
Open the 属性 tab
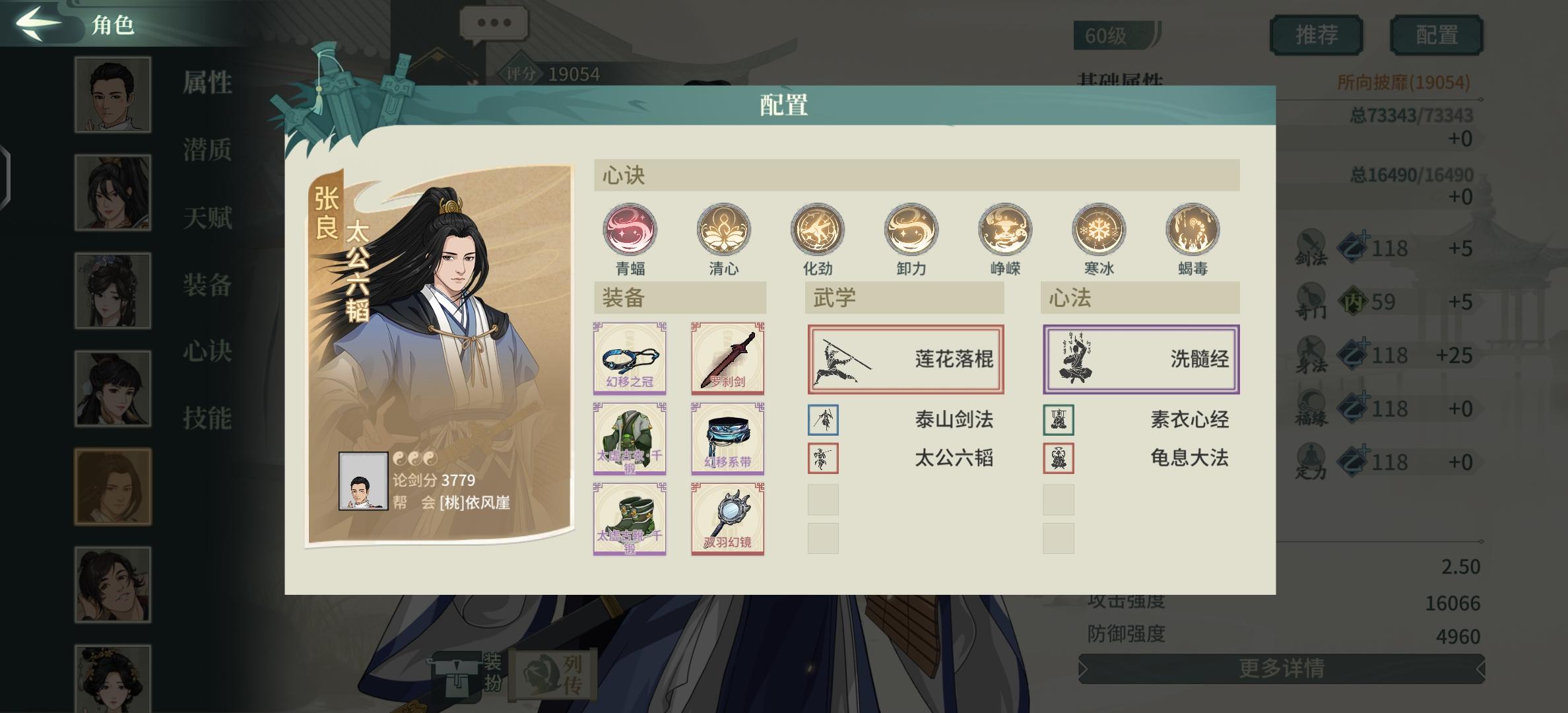point(207,83)
